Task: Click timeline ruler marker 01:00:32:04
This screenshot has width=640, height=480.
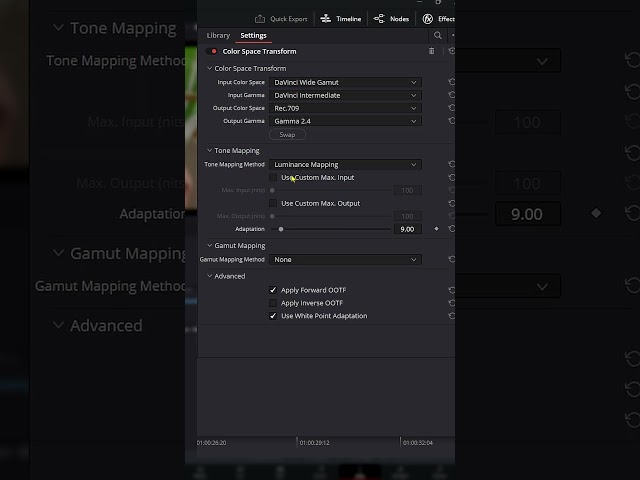Action: (x=418, y=443)
